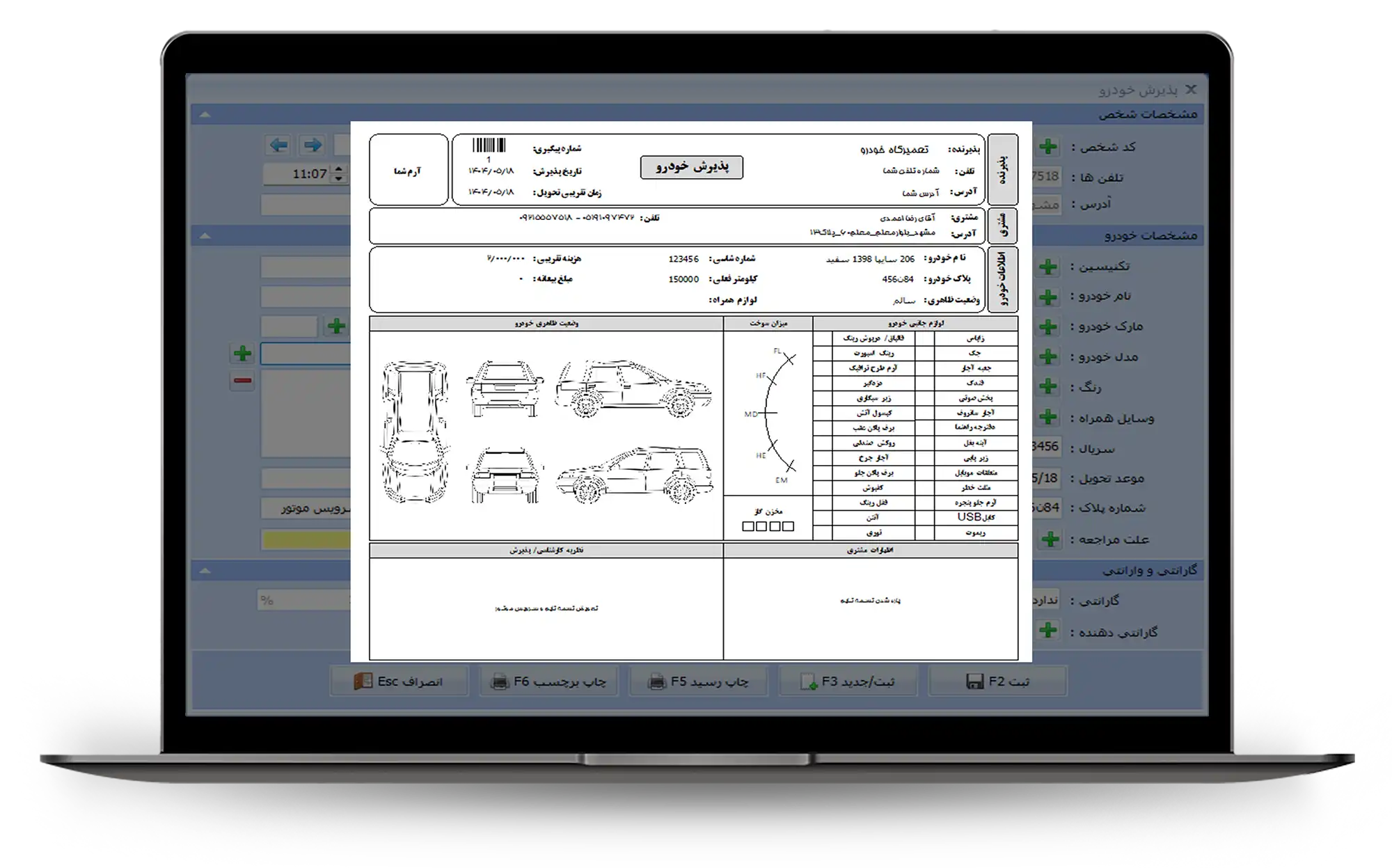This screenshot has height=868, width=1392.
Task: Click the lower side-view car diagram
Action: tap(635, 475)
